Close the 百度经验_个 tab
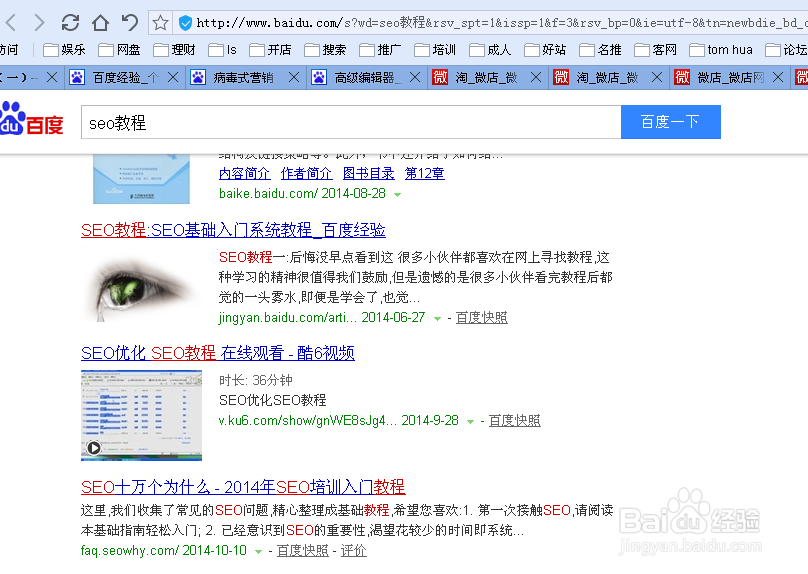This screenshot has width=808, height=574. [173, 78]
